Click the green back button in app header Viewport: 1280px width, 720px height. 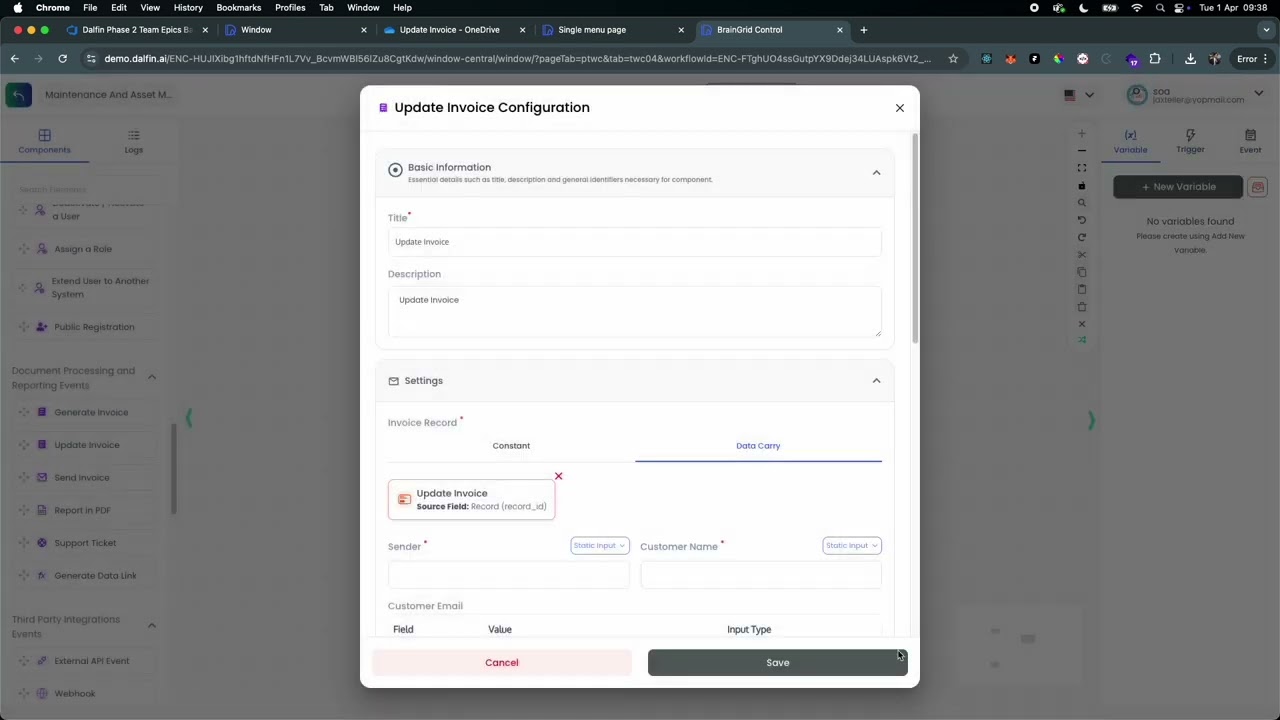pos(18,95)
